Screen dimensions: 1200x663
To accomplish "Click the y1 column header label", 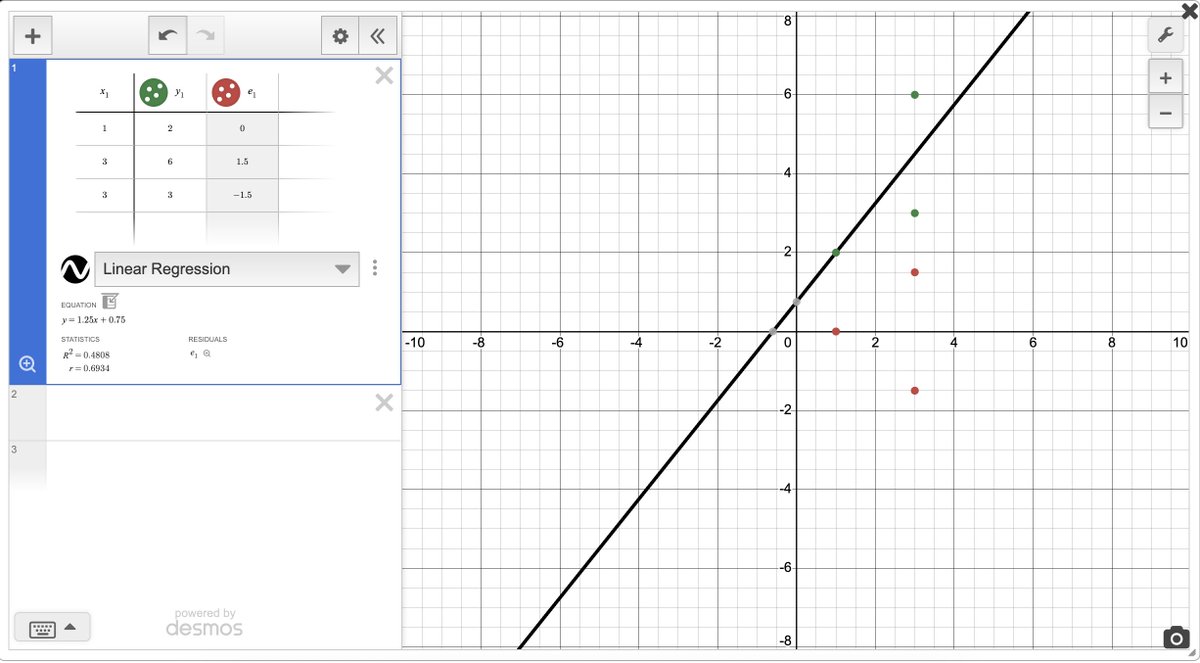I will pos(179,93).
